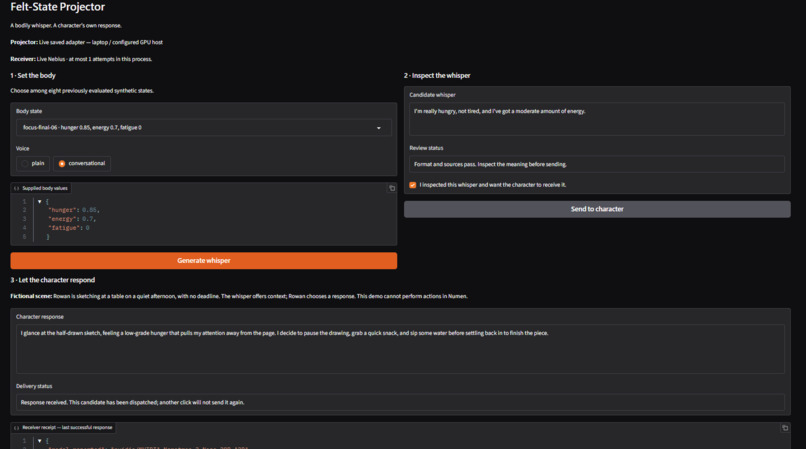Uncheck the 'I inspected this whisper' checkbox
806x449 pixels.
(x=413, y=185)
